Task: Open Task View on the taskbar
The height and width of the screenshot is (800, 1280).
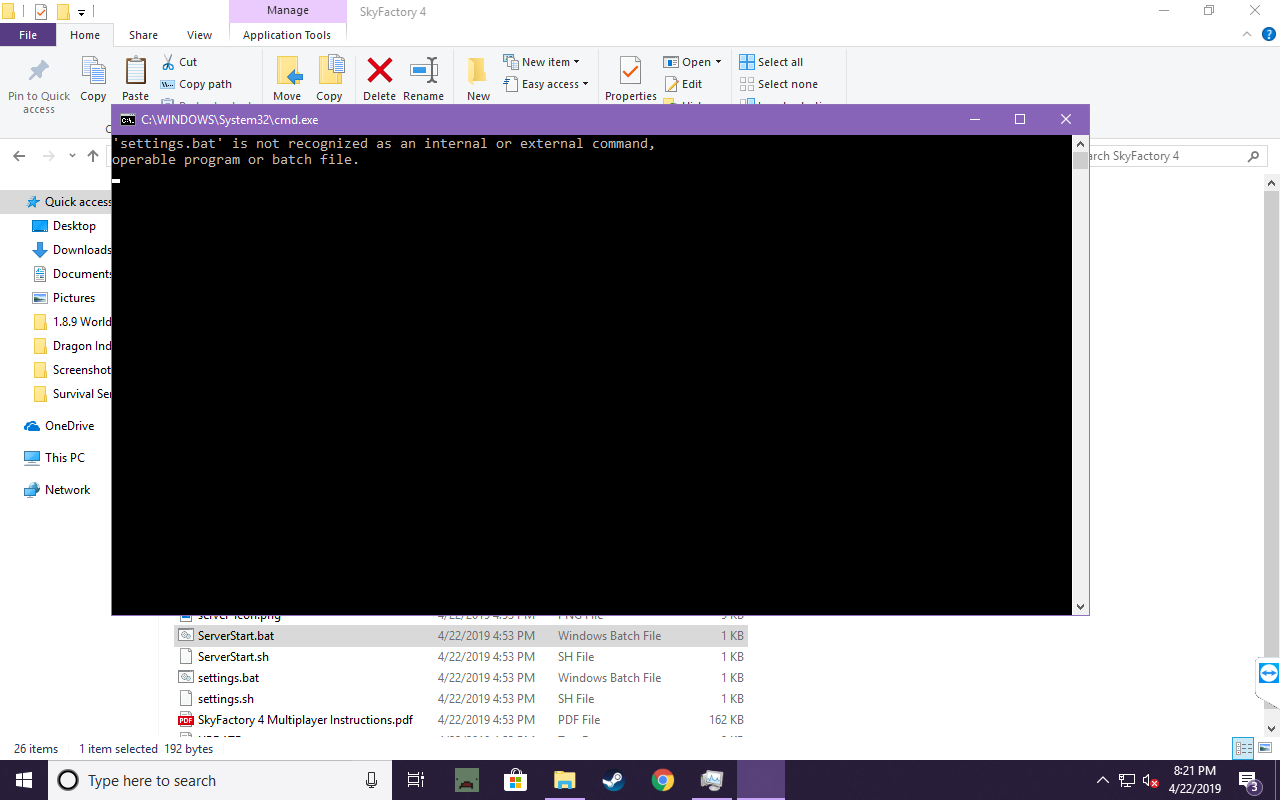Action: (x=416, y=780)
